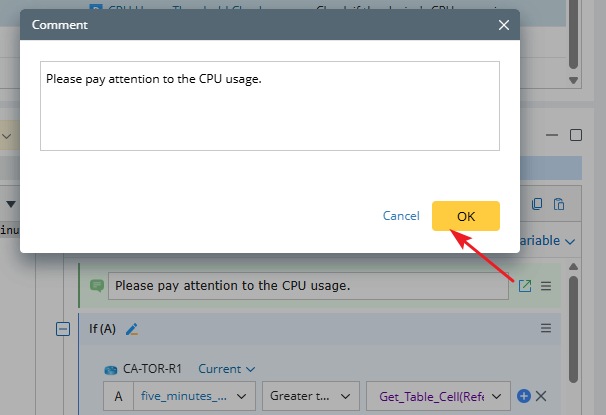Edit the If (A) condition pencil icon
The height and width of the screenshot is (415, 606).
click(x=132, y=328)
